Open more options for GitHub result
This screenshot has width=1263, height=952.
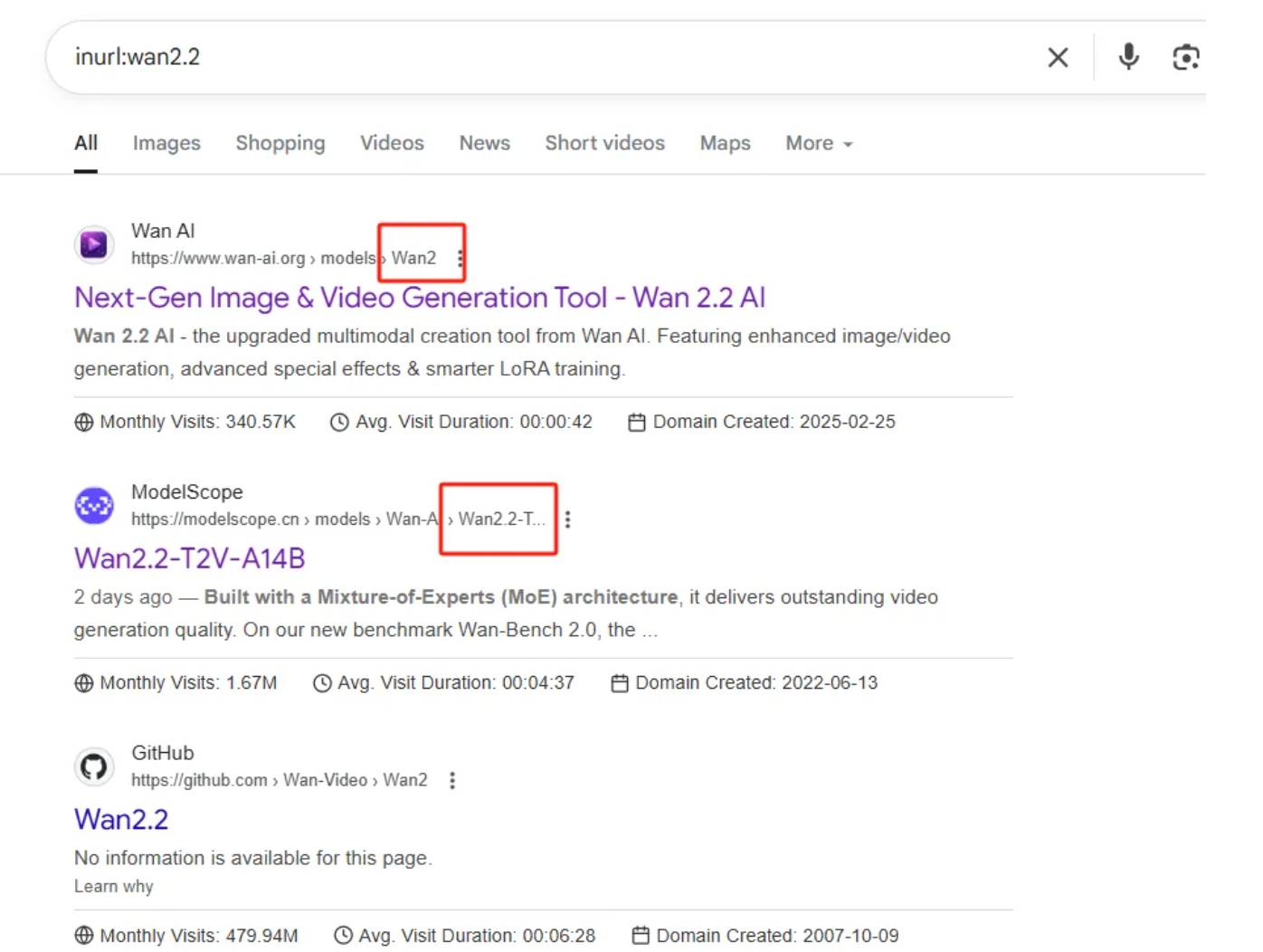(x=452, y=781)
